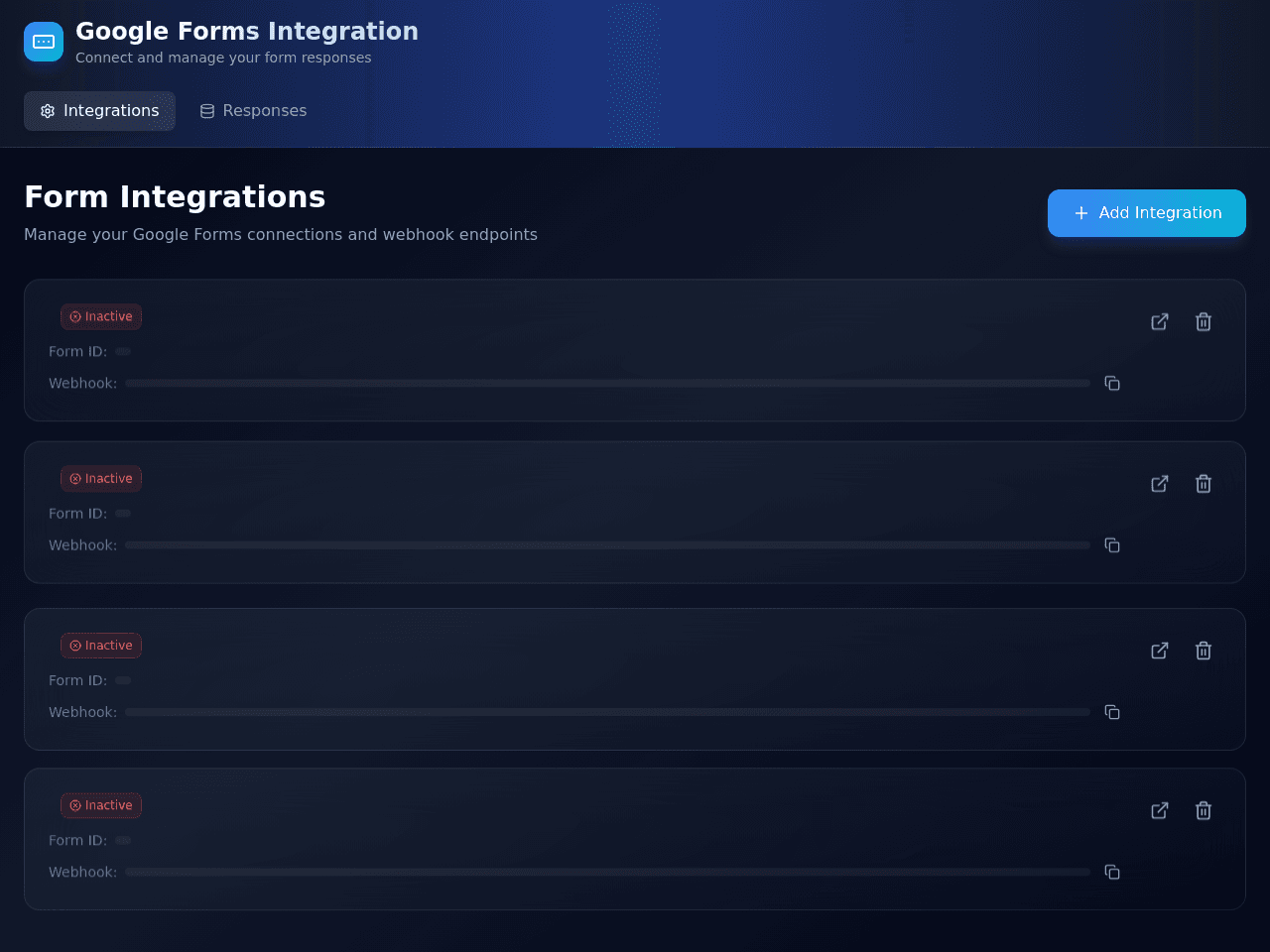
Task: Open external link on the second integration card
Action: pyautogui.click(x=1160, y=484)
